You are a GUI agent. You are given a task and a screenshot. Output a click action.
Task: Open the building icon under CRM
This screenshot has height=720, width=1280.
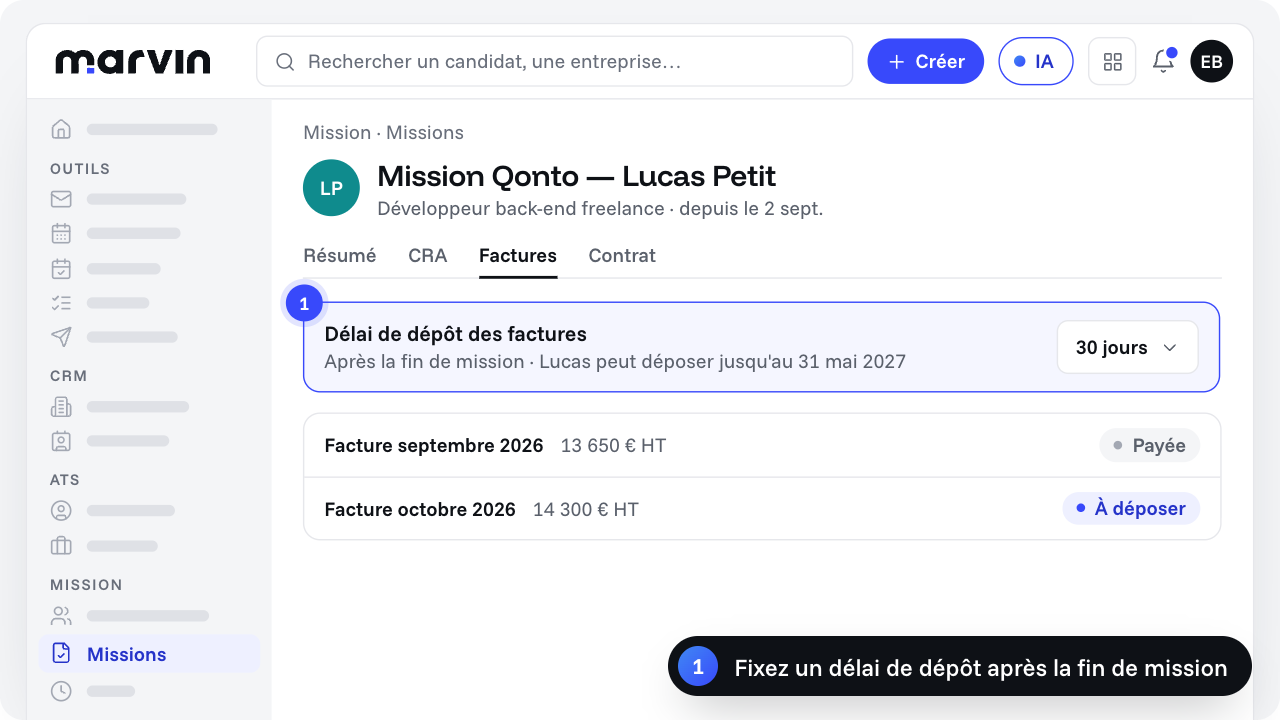pos(61,407)
